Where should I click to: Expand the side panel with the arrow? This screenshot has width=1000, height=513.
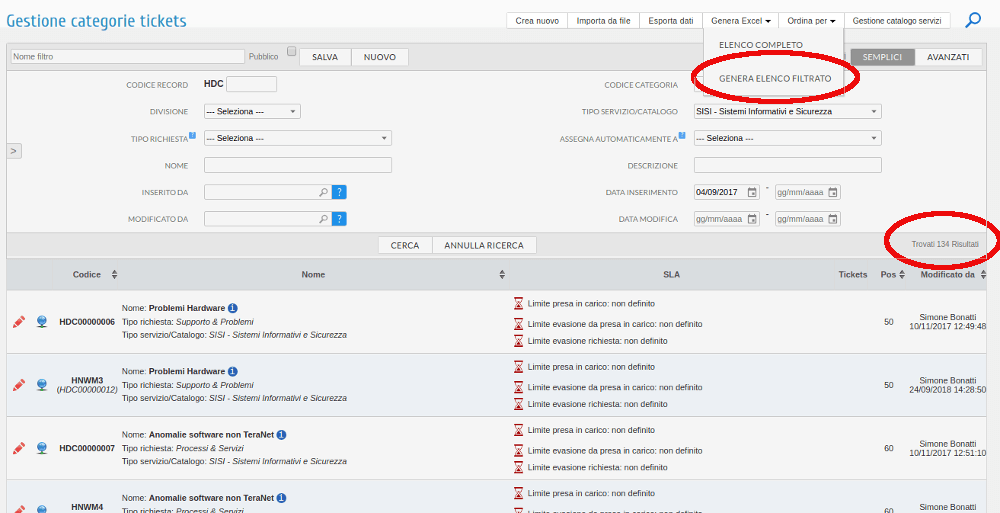point(14,151)
